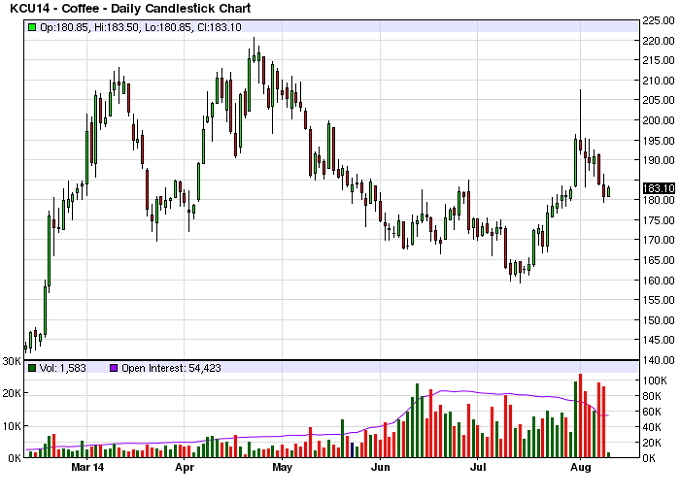Click the 140.00 price axis label
Image resolution: width=680 pixels, height=497 pixels.
658,360
